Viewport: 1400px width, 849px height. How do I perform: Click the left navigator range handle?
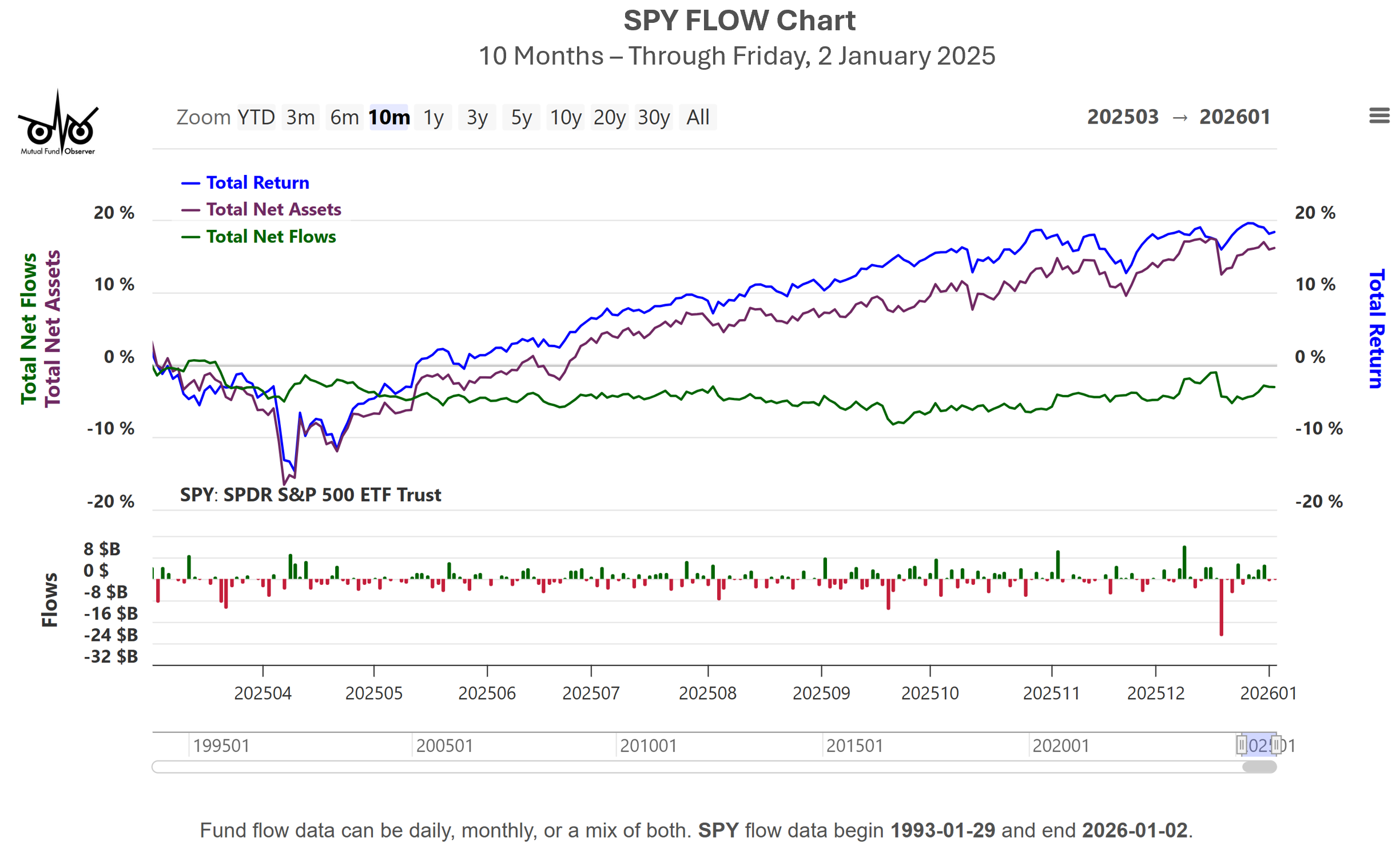point(1240,744)
